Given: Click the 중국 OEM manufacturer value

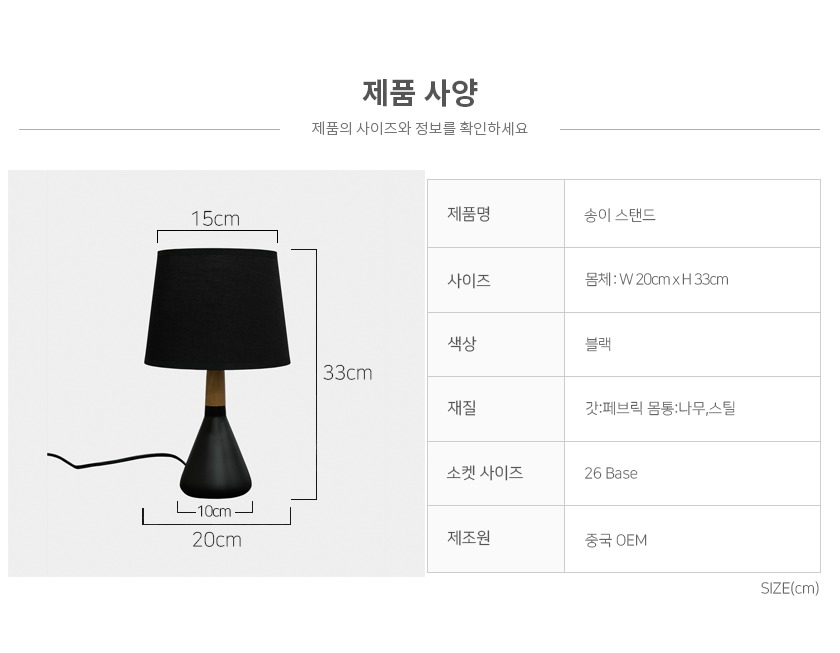Looking at the screenshot, I should tap(615, 540).
